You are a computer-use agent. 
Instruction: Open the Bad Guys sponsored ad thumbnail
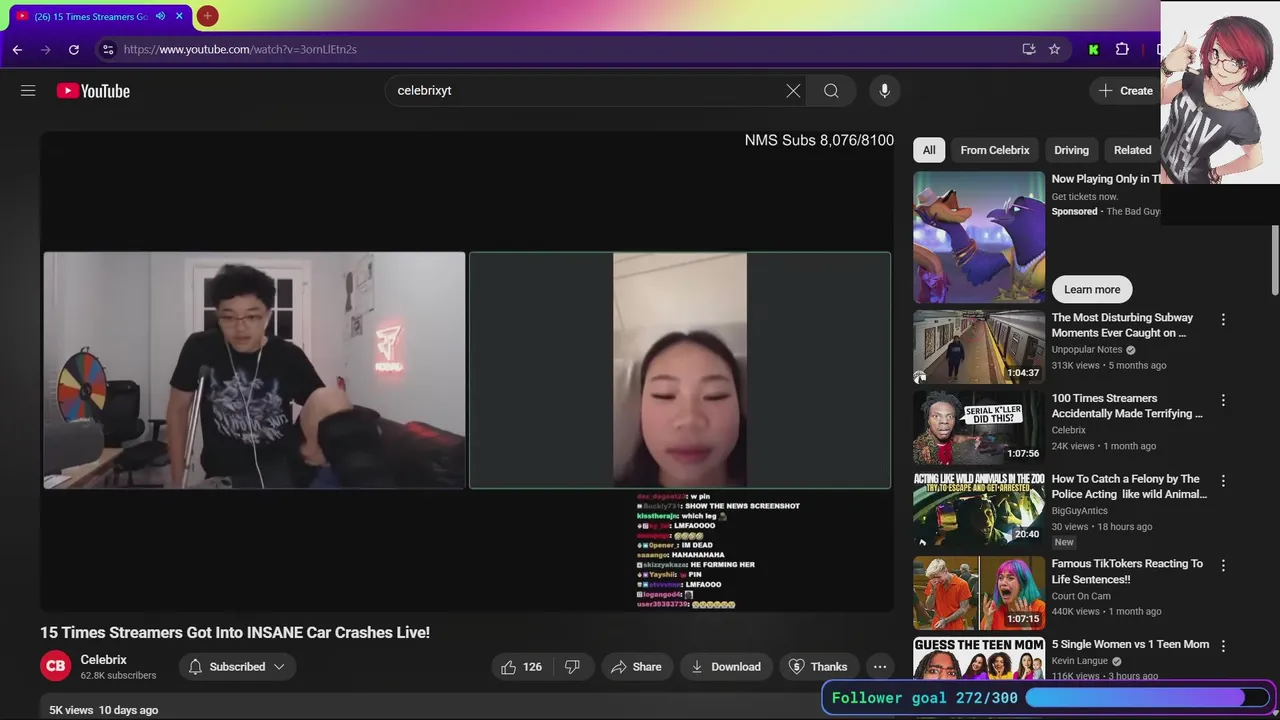(x=979, y=237)
